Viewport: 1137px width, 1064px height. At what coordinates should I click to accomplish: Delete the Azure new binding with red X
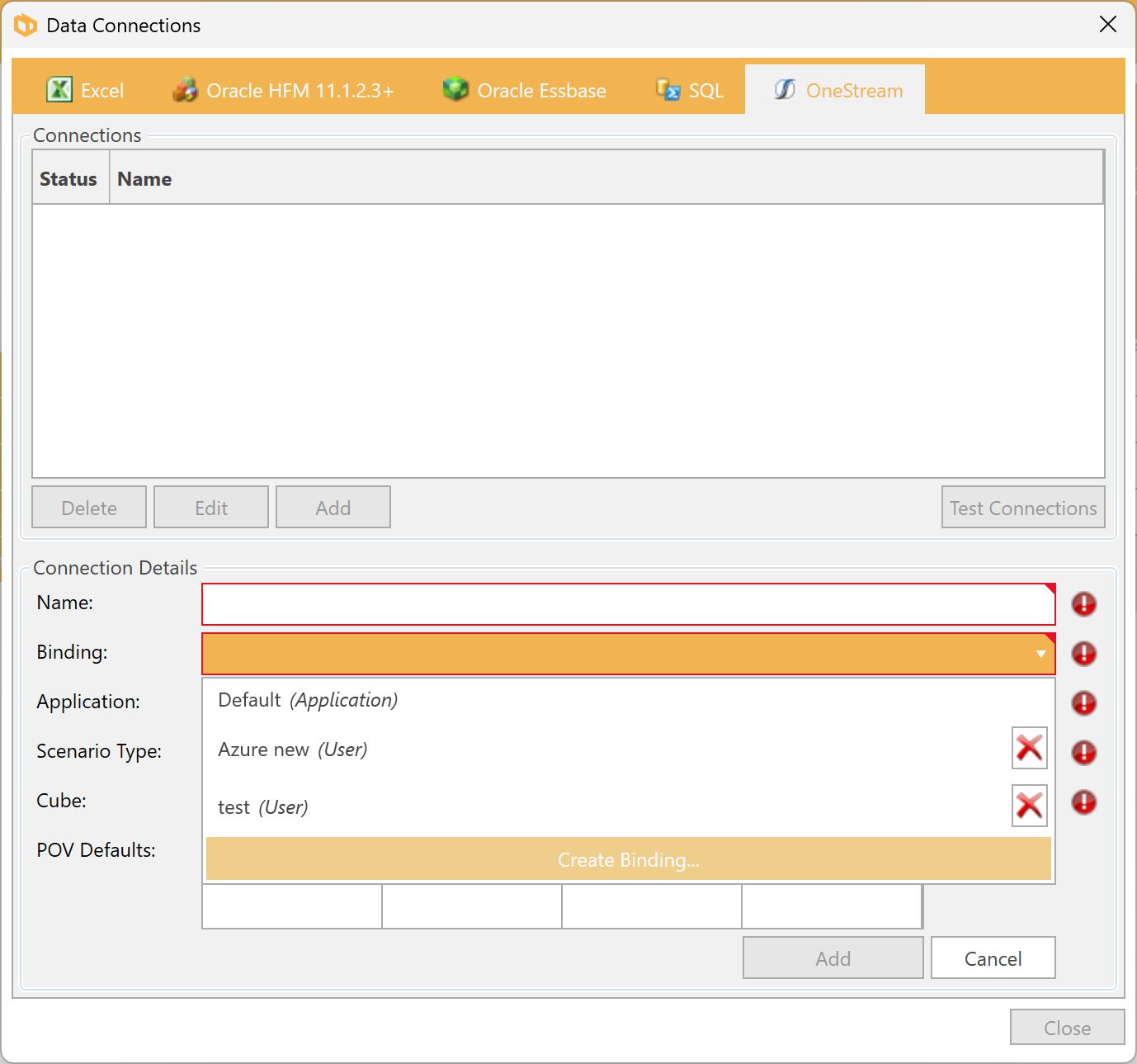click(1030, 748)
